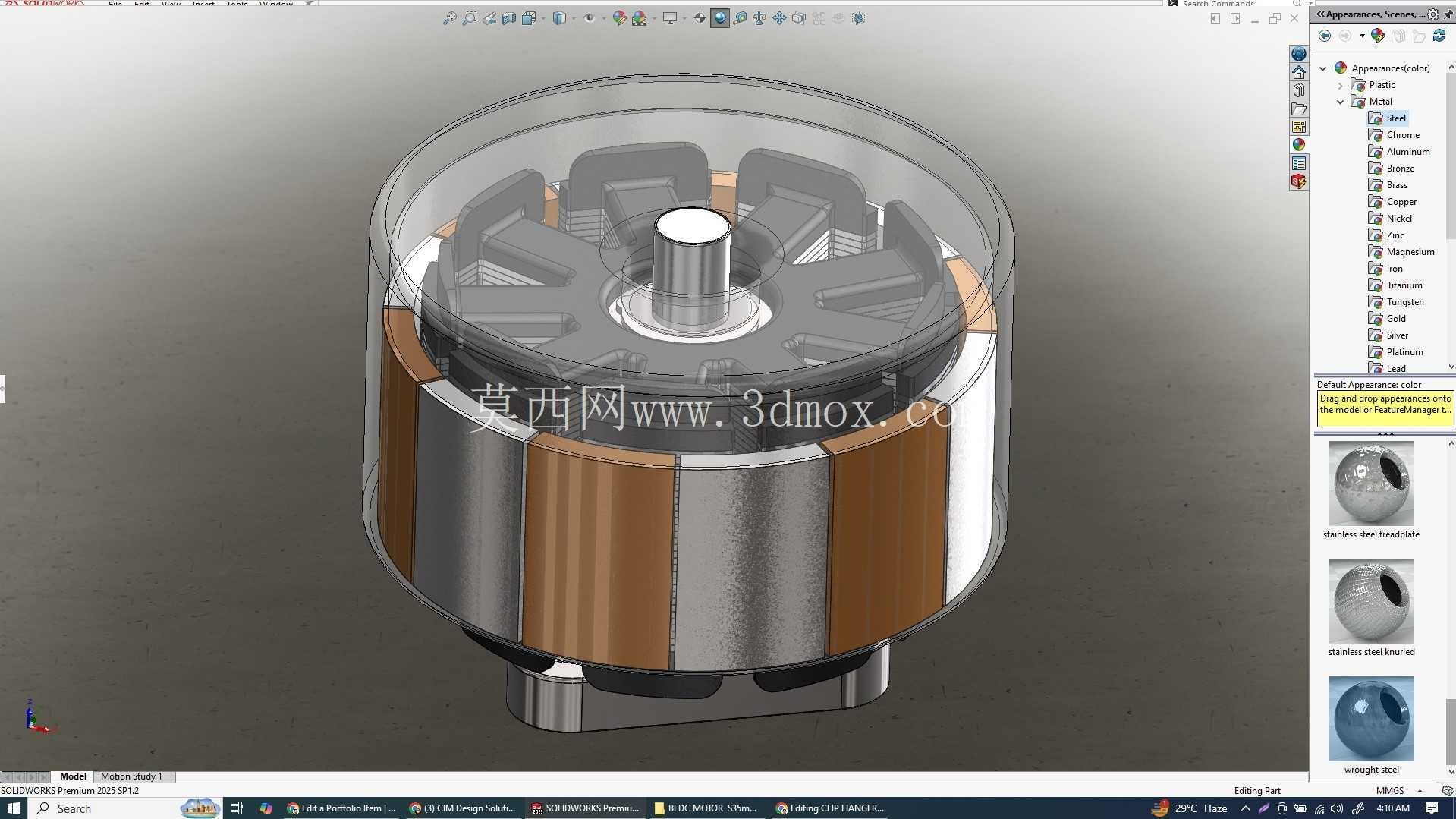Click the Hide/Show Items eye icon
1456x819 pixels.
pyautogui.click(x=590, y=18)
